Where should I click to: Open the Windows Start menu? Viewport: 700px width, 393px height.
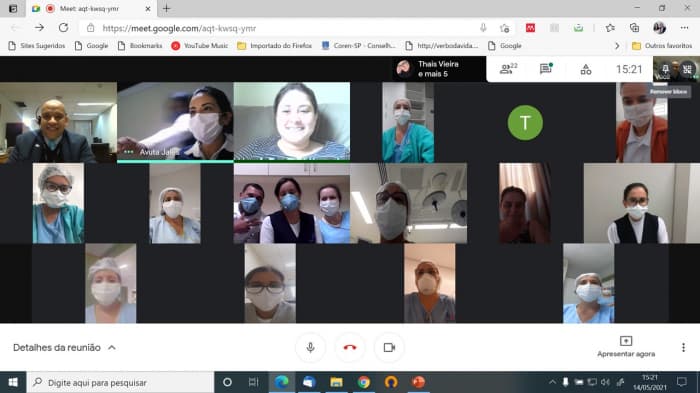(x=13, y=382)
